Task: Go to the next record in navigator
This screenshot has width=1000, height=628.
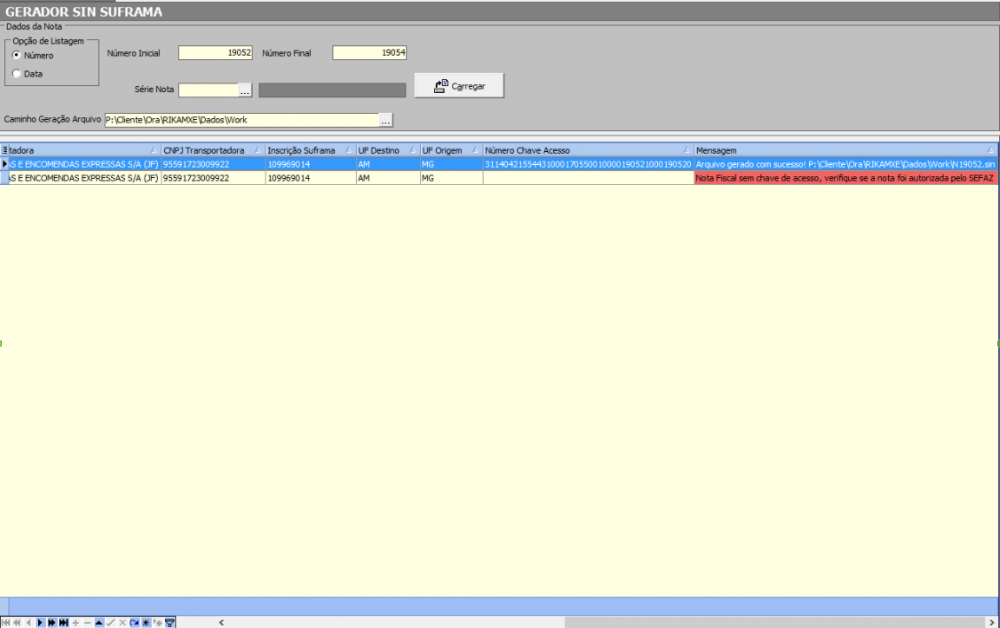Action: [x=40, y=622]
